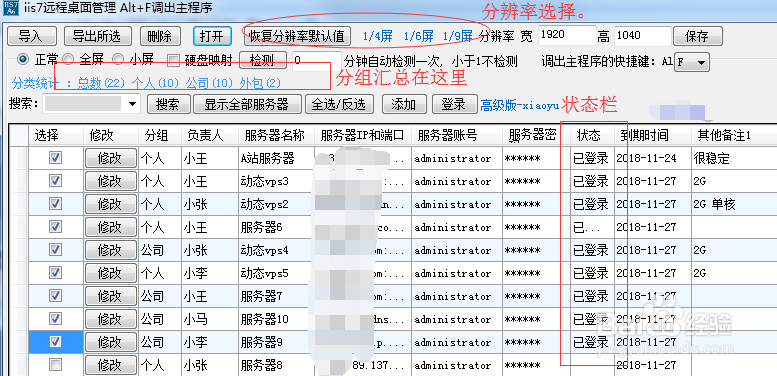This screenshot has width=777, height=376.
Task: Open the 搜索 combo box dropdown arrow
Action: [132, 104]
